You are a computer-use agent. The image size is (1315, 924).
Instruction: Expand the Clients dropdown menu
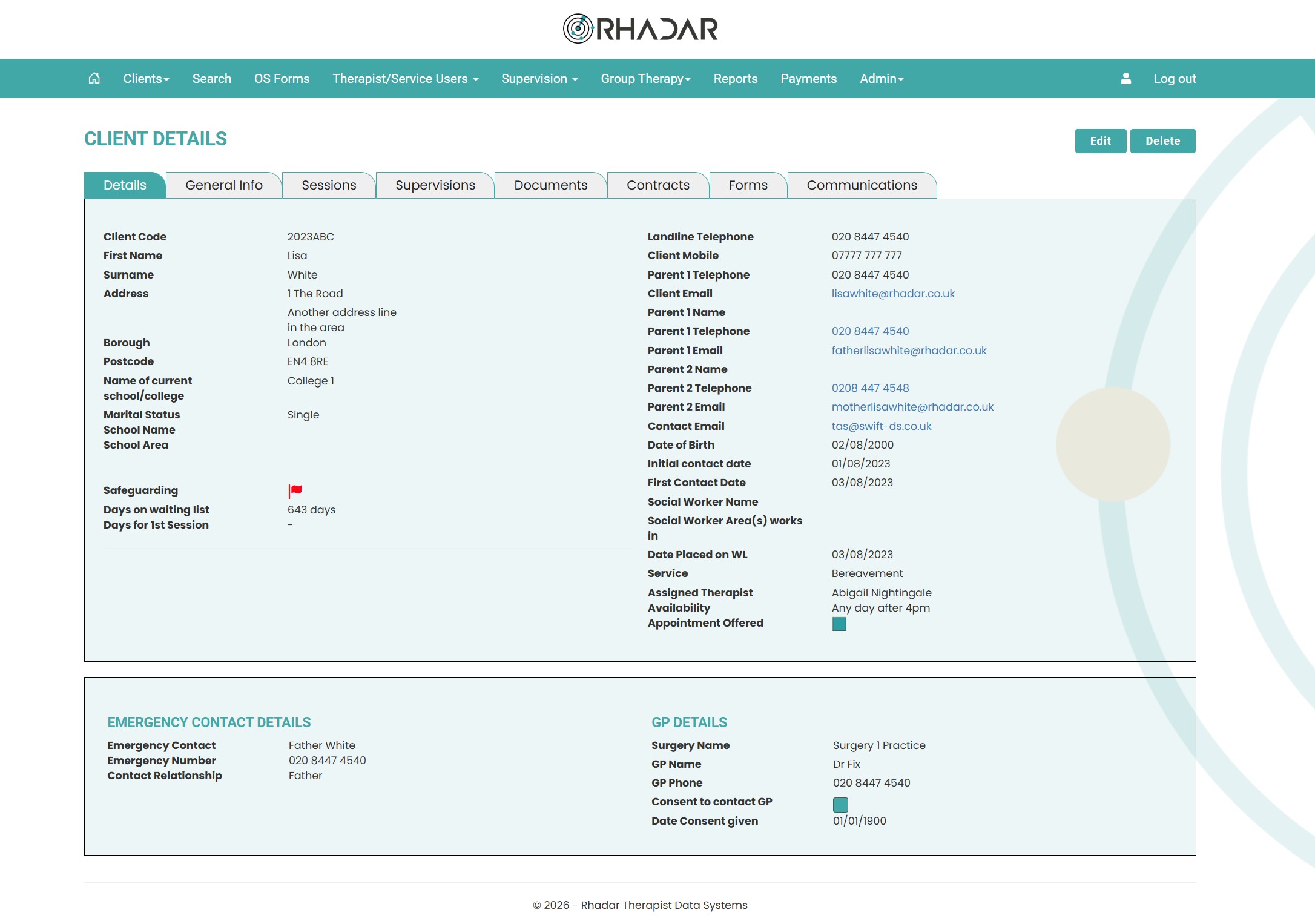tap(146, 79)
